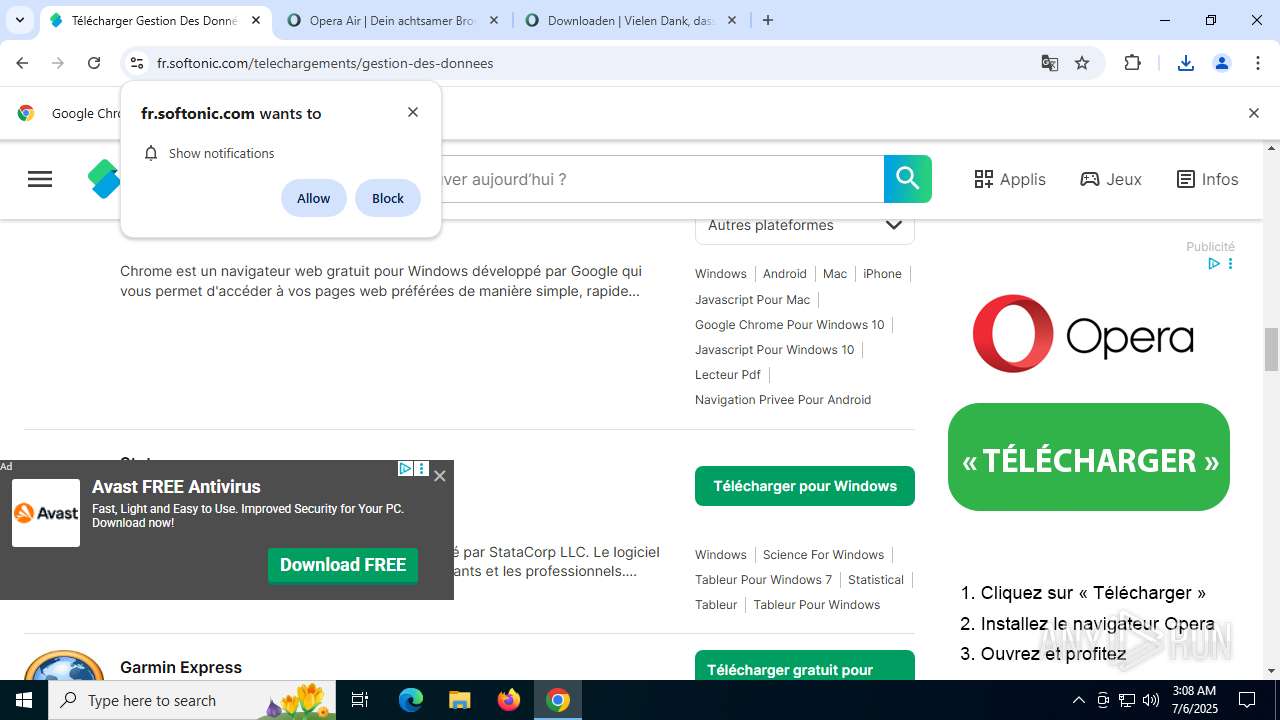The width and height of the screenshot is (1280, 720).
Task: Allow notifications from fr.softonic.com
Action: point(313,198)
